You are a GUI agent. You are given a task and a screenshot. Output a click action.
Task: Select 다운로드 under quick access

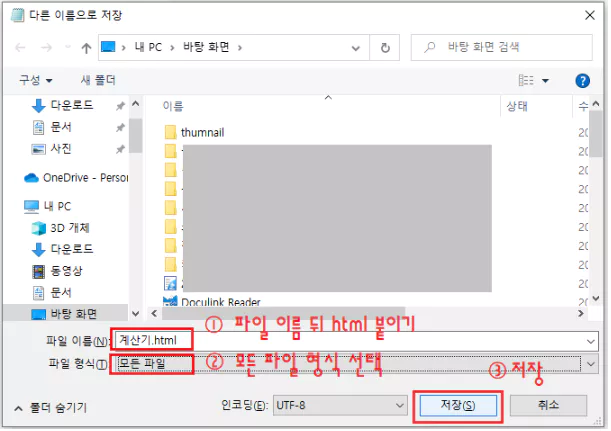click(x=72, y=105)
